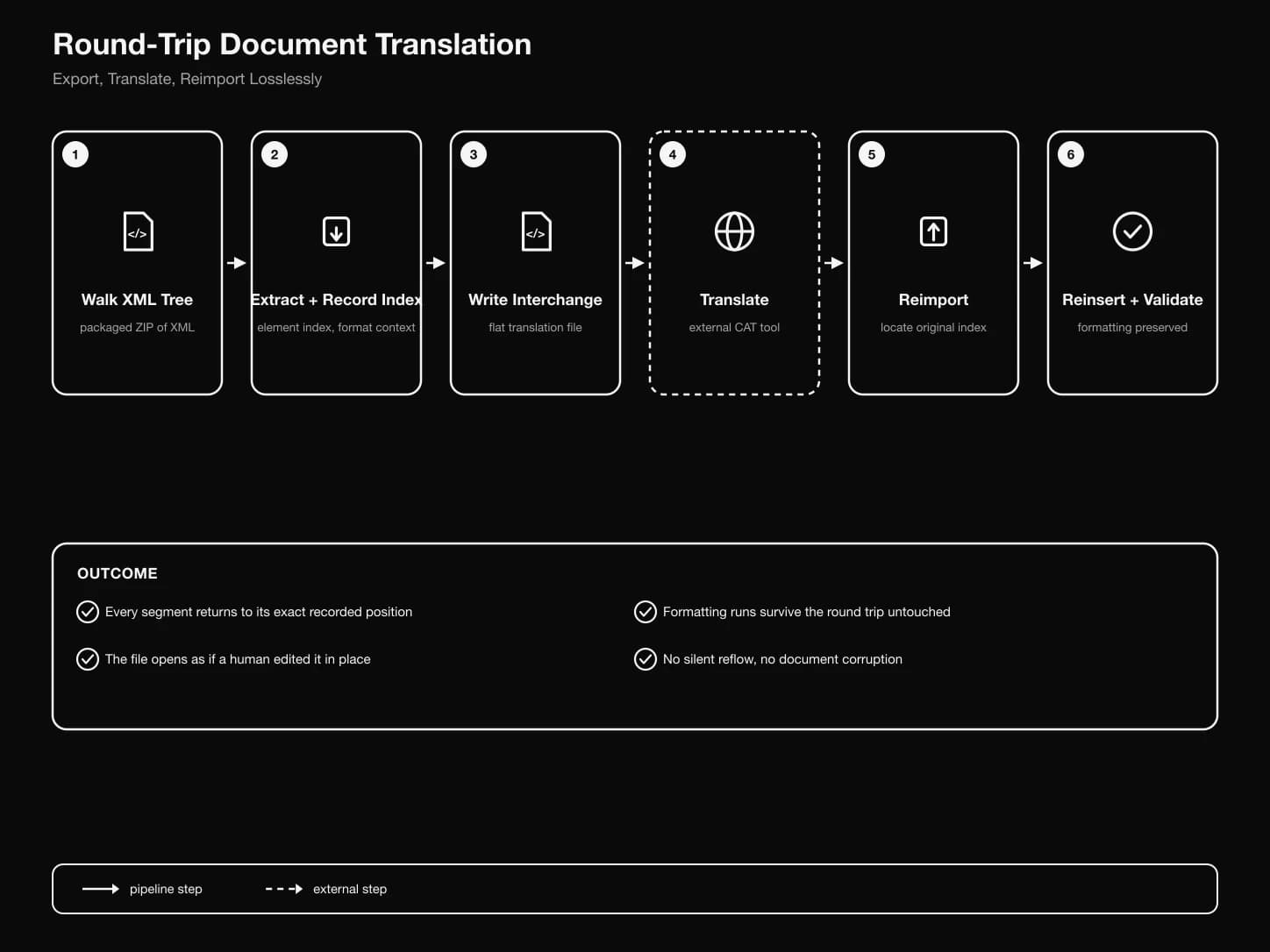
Task: Click the 'element index, format context' caption
Action: pyautogui.click(x=337, y=327)
